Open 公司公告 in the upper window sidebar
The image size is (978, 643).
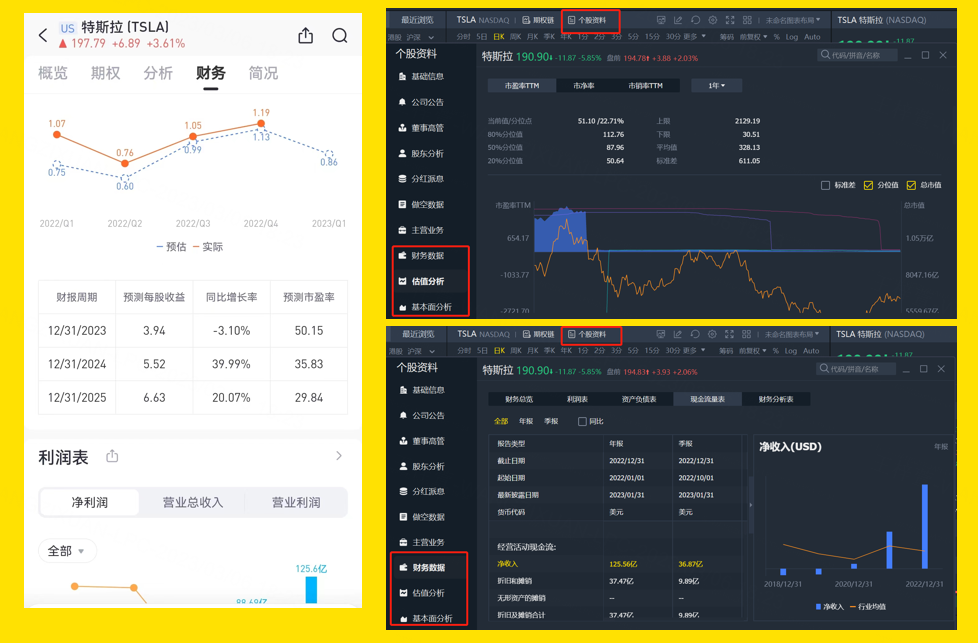[421, 102]
